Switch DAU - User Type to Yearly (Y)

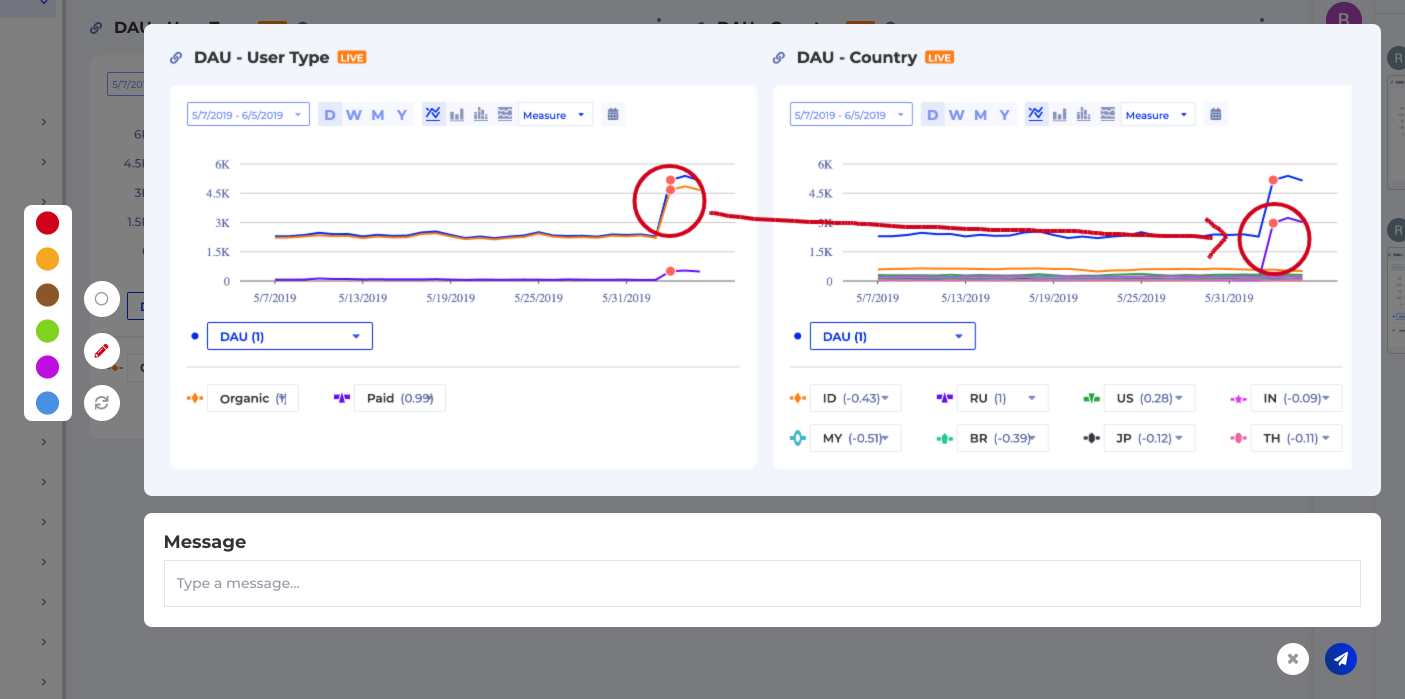(x=402, y=115)
